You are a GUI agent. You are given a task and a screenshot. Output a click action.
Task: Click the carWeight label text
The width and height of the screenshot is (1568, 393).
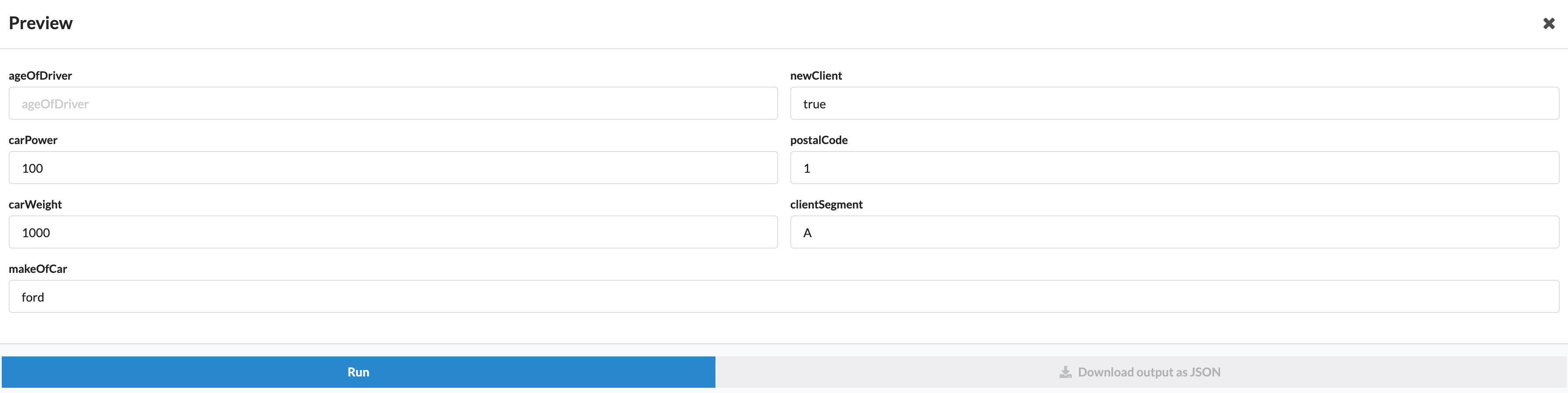click(x=35, y=205)
